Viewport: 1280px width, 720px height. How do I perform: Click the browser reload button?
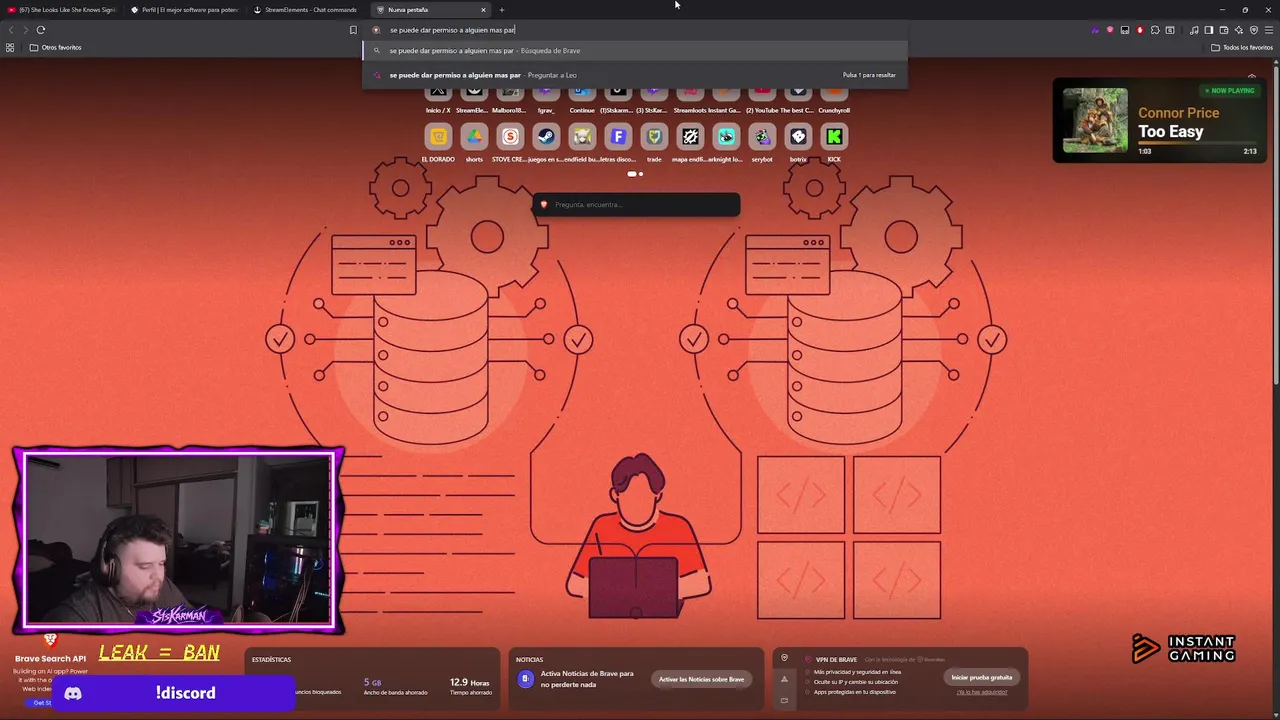coord(41,30)
